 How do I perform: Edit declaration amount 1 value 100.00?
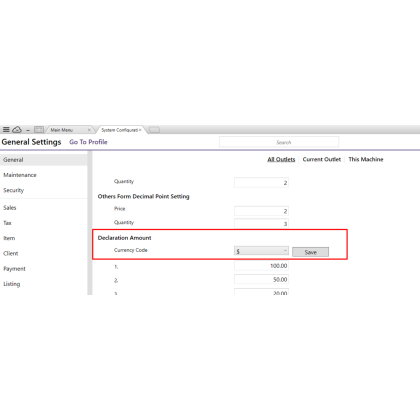point(261,266)
